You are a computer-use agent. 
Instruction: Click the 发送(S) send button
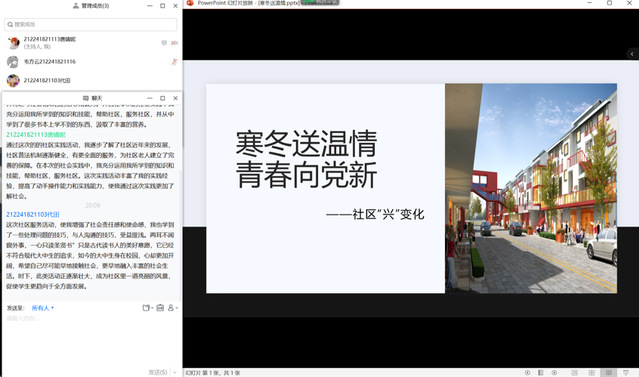pyautogui.click(x=158, y=372)
